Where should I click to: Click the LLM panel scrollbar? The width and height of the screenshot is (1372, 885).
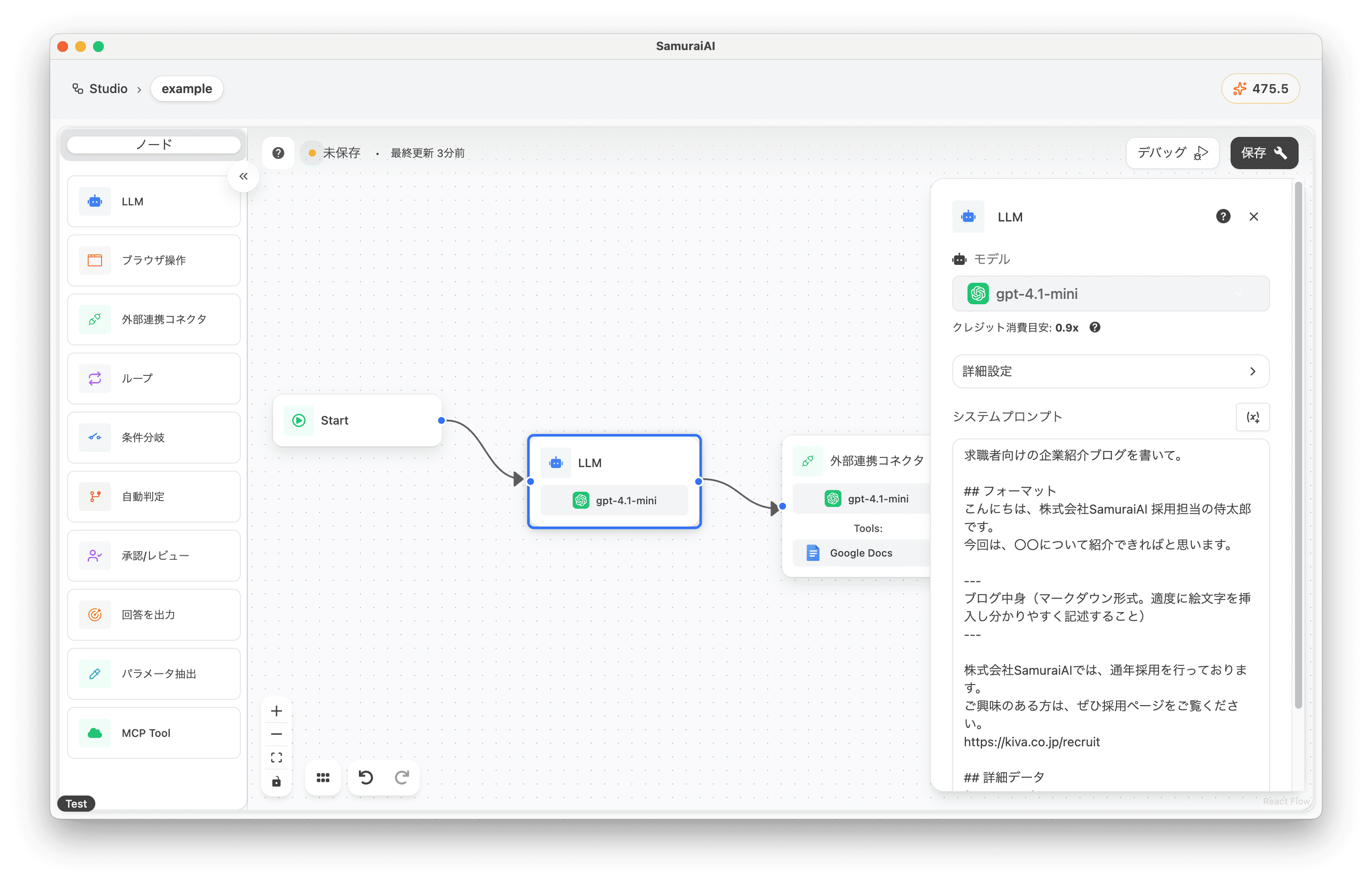pos(1298,445)
